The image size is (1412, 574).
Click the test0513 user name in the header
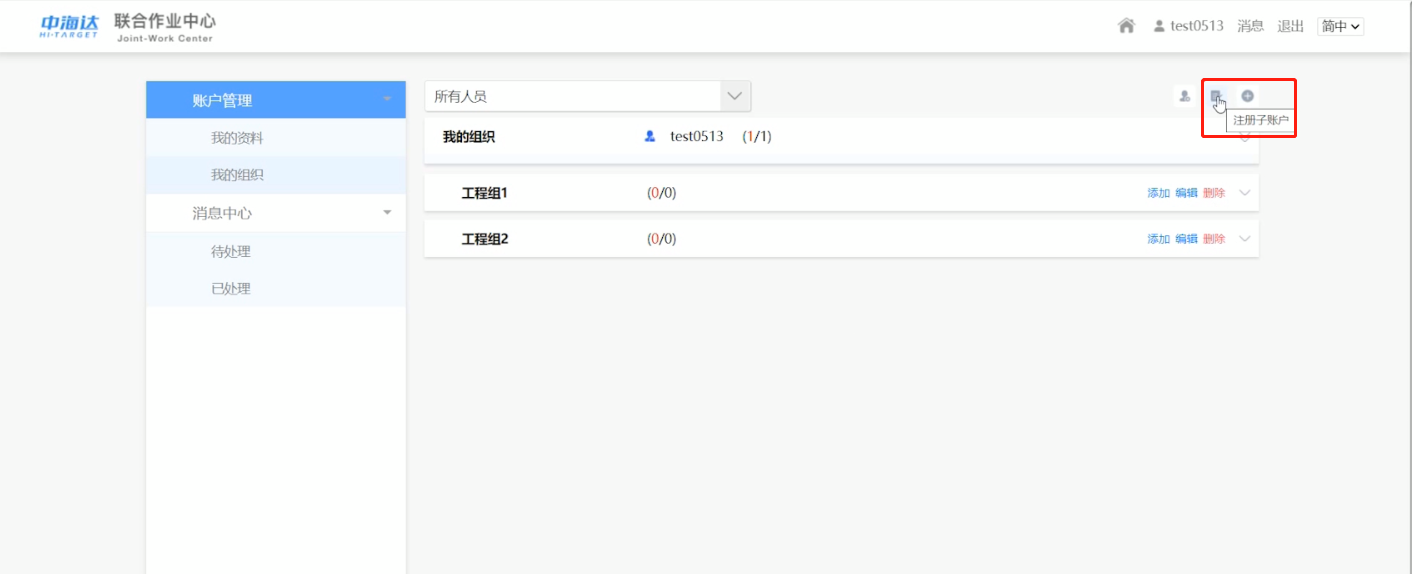pos(1197,26)
